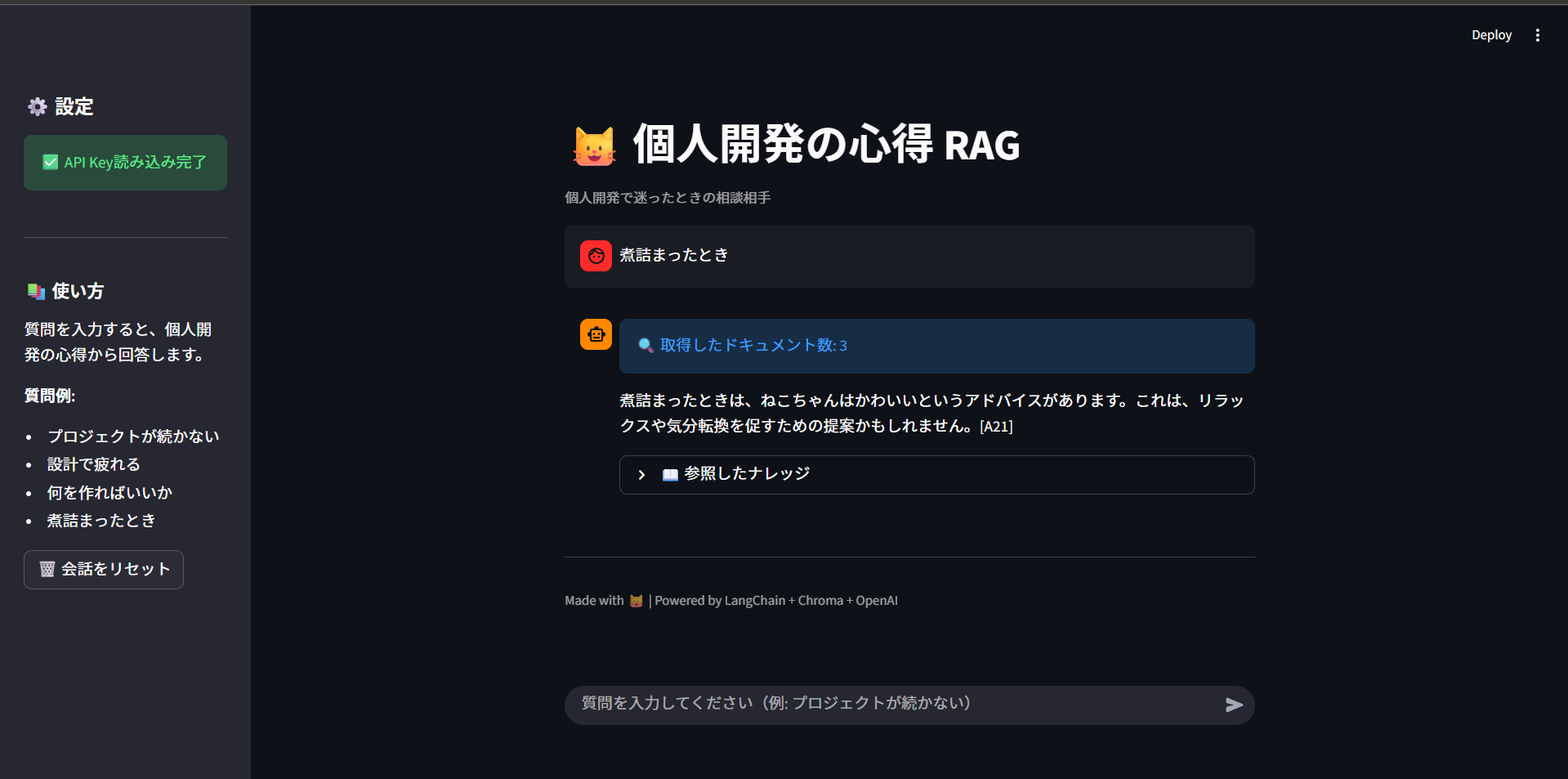
Task: Click the magnifier icon in the documents banner
Action: tap(644, 345)
